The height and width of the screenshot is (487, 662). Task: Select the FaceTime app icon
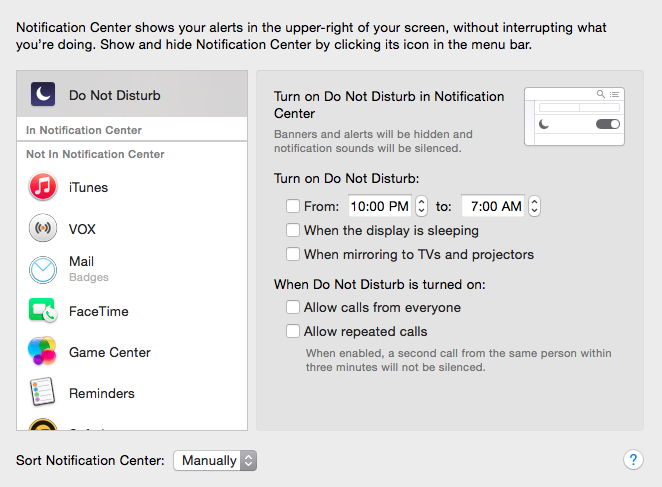click(43, 310)
